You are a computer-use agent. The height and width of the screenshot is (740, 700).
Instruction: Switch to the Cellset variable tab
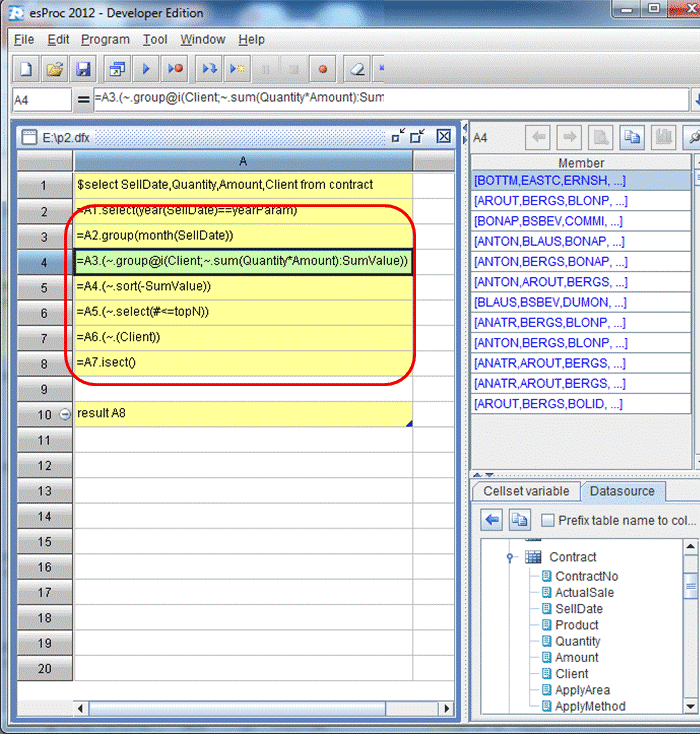coord(526,491)
